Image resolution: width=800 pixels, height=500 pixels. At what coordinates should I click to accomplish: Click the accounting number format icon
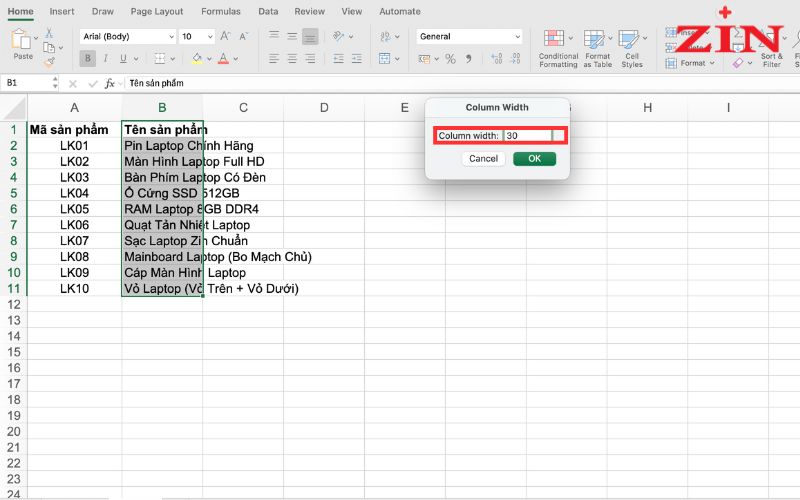pyautogui.click(x=424, y=59)
